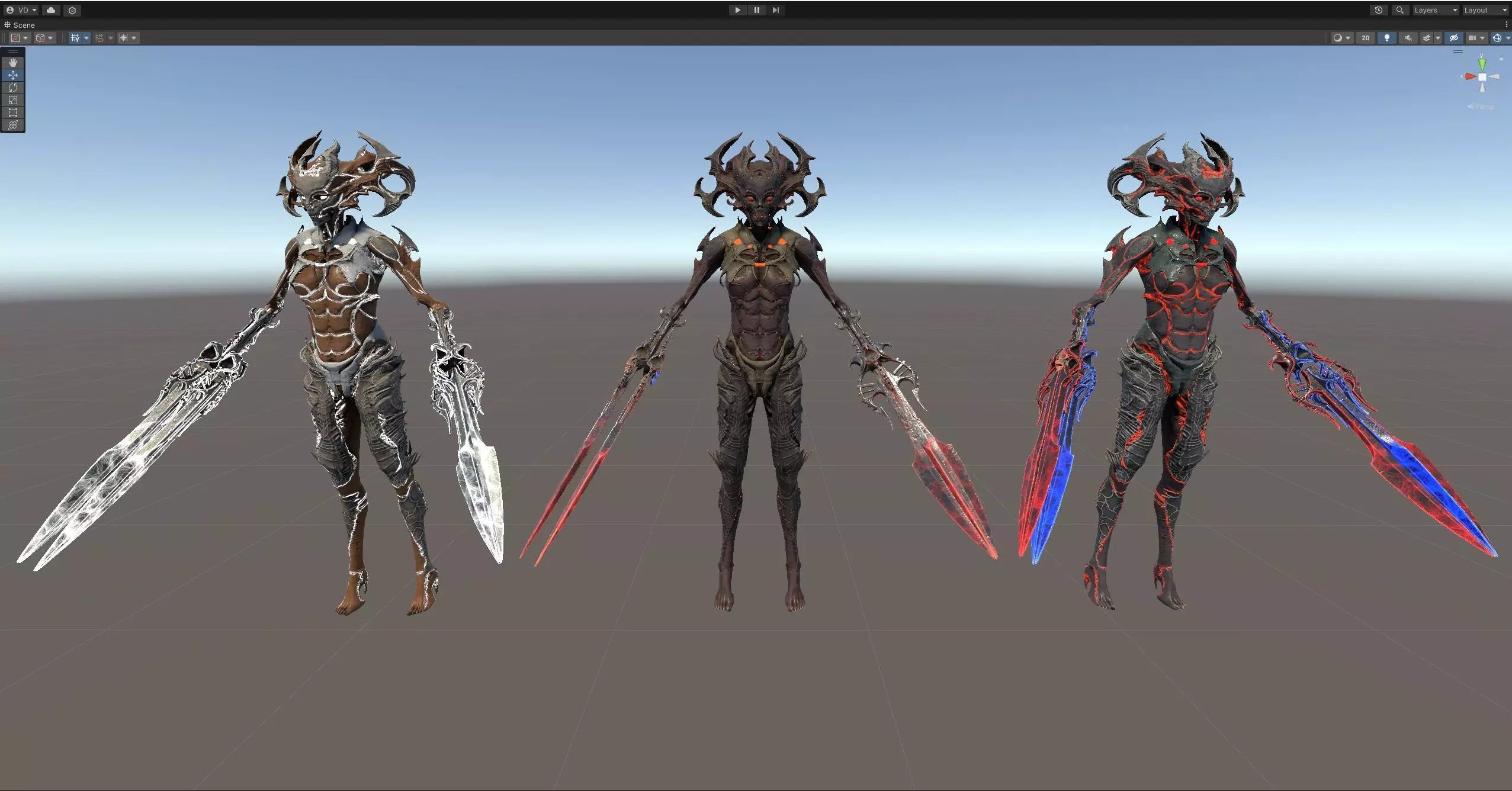This screenshot has width=1512, height=791.
Task: Click the gizmo center cube
Action: [1482, 77]
